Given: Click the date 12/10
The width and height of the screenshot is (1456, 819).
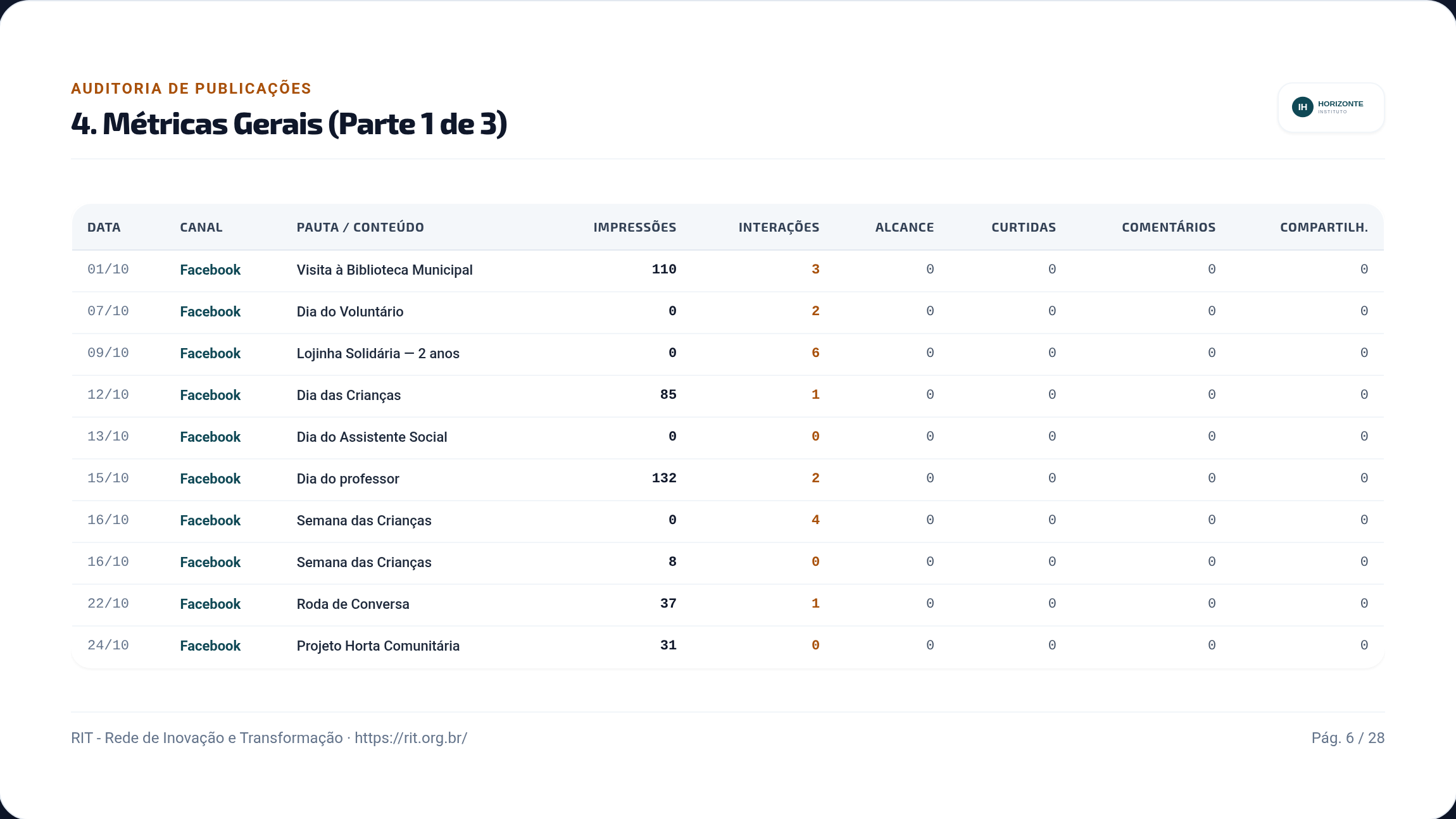Looking at the screenshot, I should (108, 394).
